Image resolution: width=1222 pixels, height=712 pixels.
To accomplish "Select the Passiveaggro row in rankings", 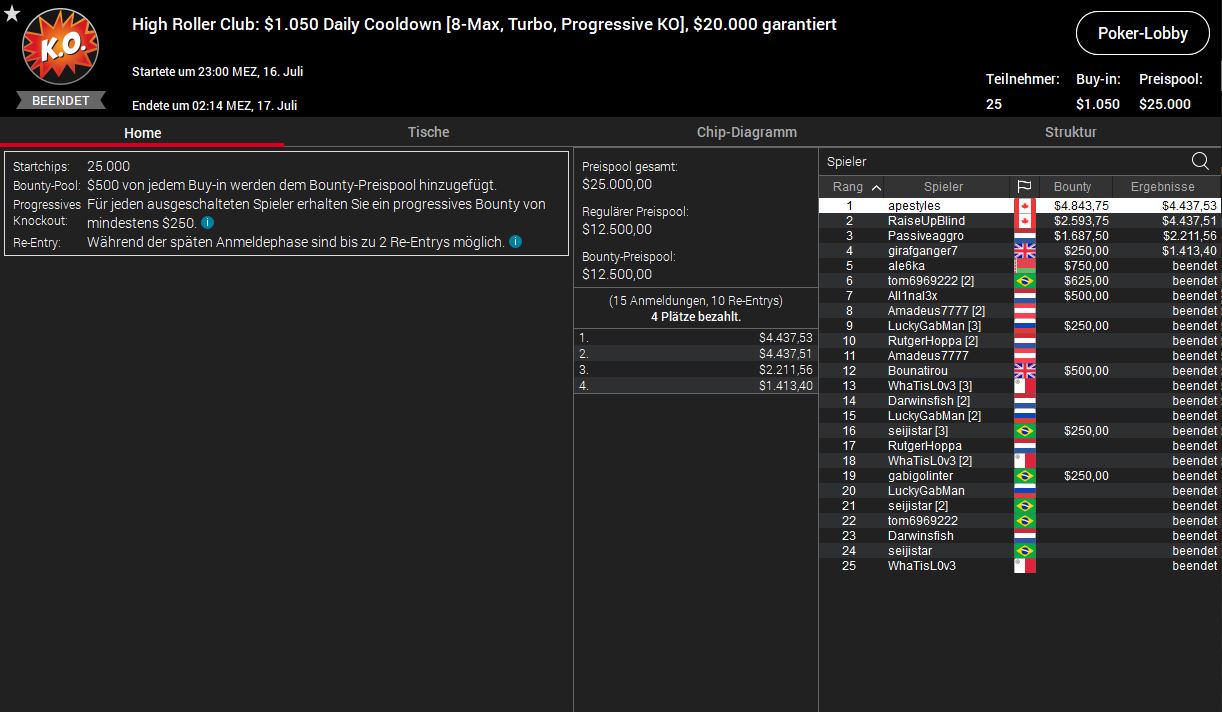I will pyautogui.click(x=925, y=236).
